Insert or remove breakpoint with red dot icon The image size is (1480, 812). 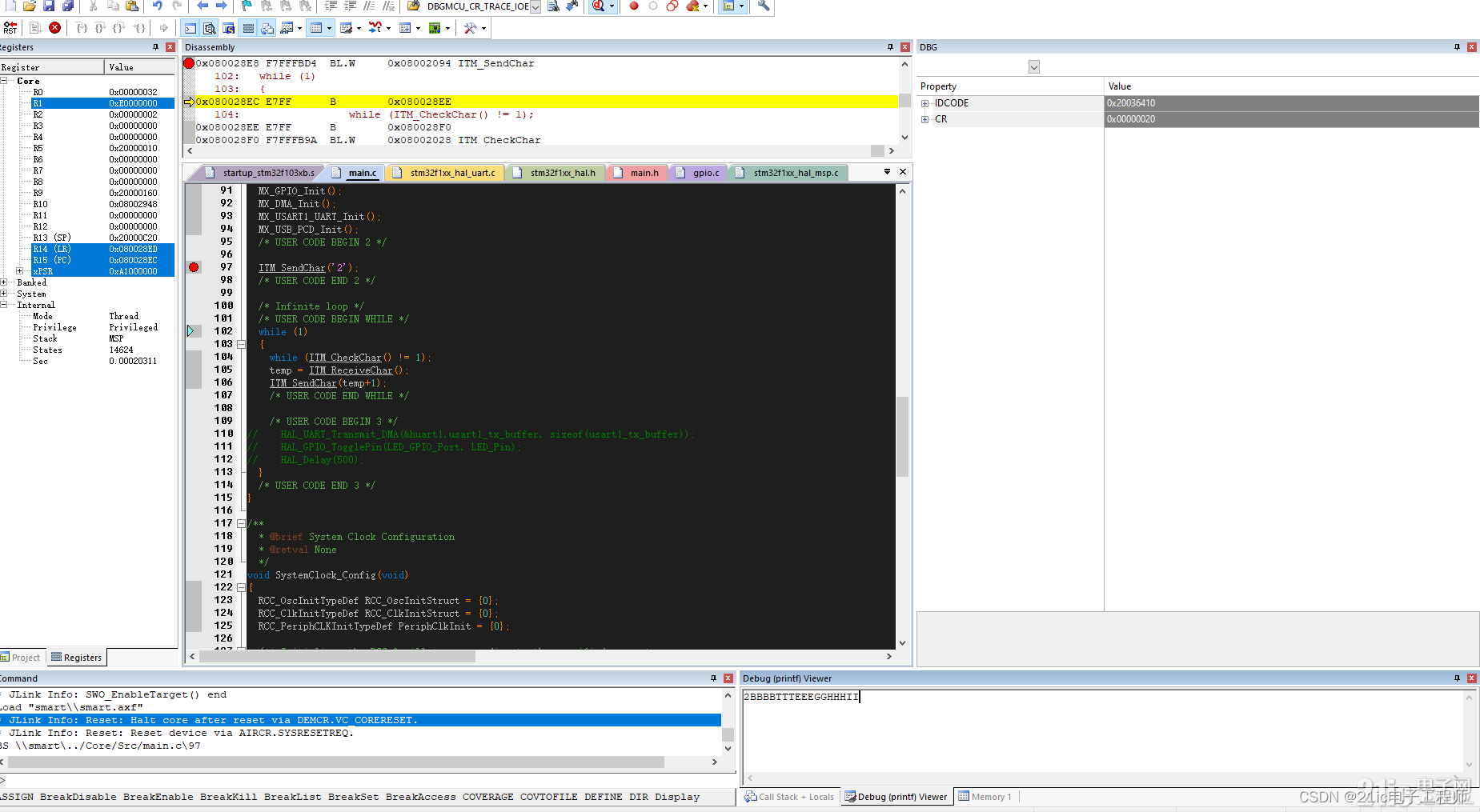click(634, 6)
